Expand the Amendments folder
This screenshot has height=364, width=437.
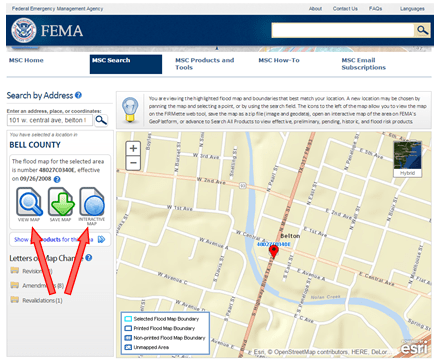coord(14,285)
